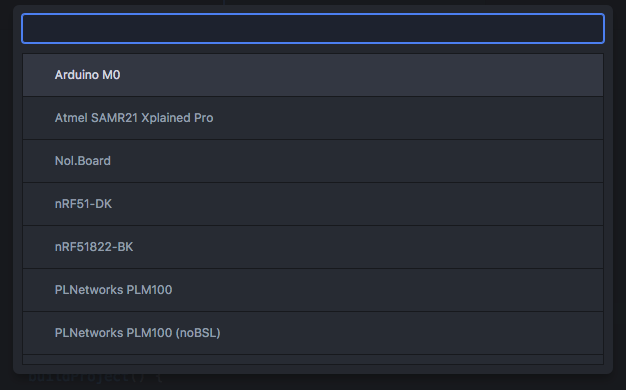This screenshot has height=390, width=626.
Task: Focus the board search input field
Action: pyautogui.click(x=313, y=28)
